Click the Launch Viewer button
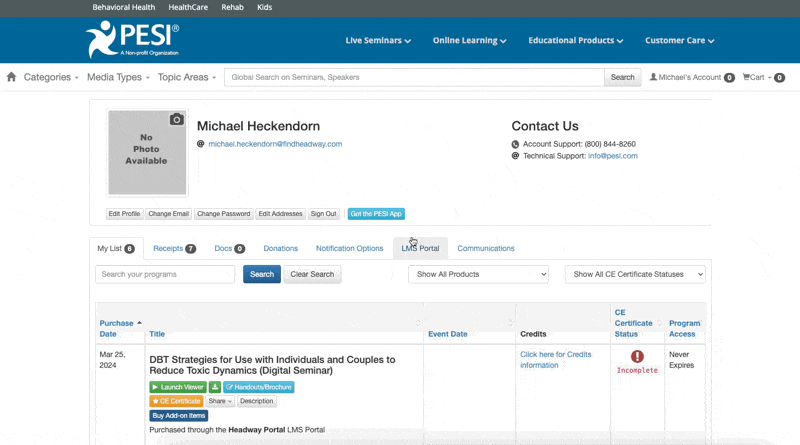The width and height of the screenshot is (800, 445). (x=178, y=387)
